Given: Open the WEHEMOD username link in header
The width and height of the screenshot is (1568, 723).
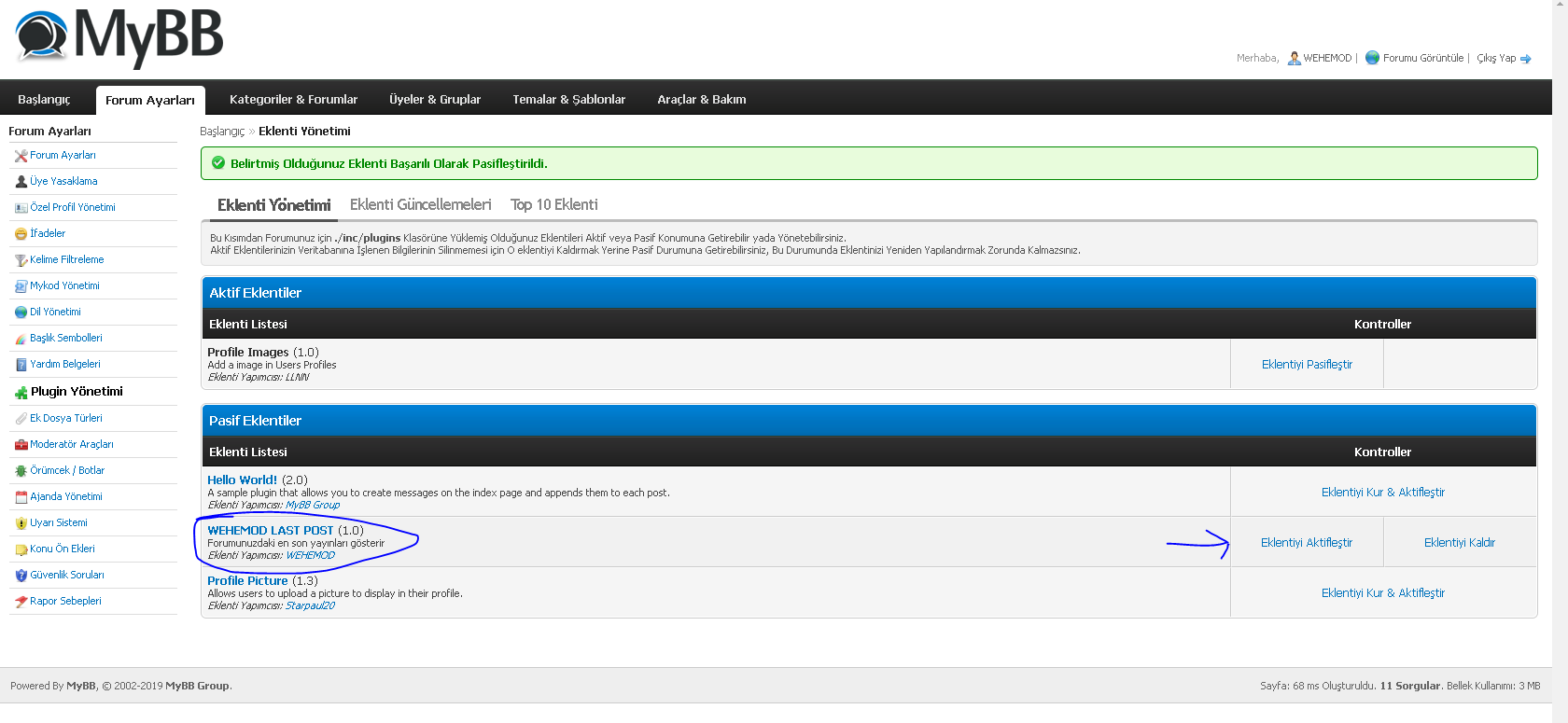Looking at the screenshot, I should (1327, 58).
